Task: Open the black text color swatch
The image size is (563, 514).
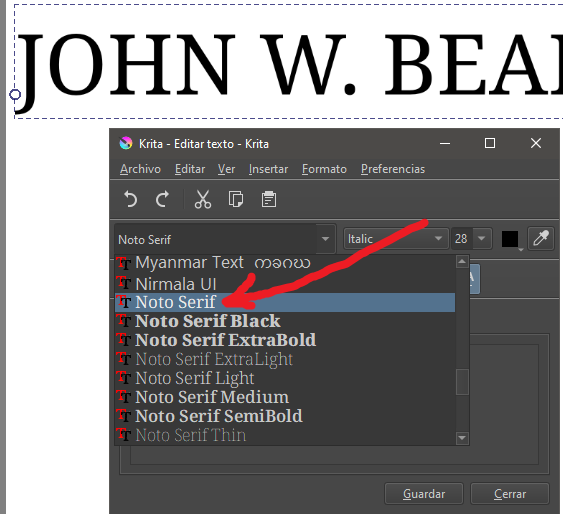Action: (x=510, y=239)
